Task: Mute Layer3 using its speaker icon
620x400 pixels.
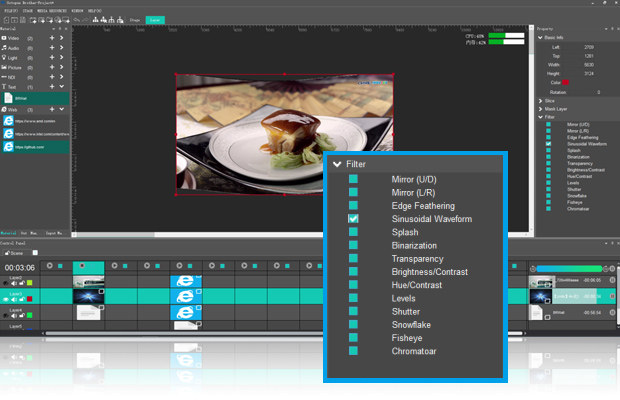Action: coord(14,299)
